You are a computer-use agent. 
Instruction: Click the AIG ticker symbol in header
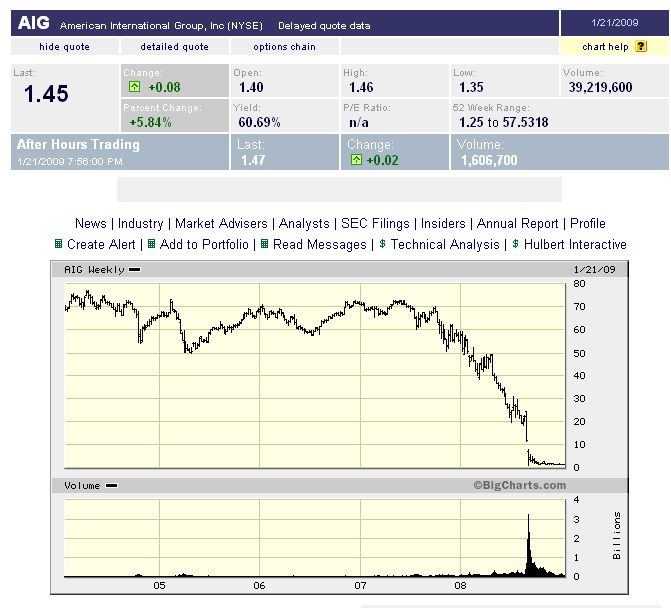34,23
